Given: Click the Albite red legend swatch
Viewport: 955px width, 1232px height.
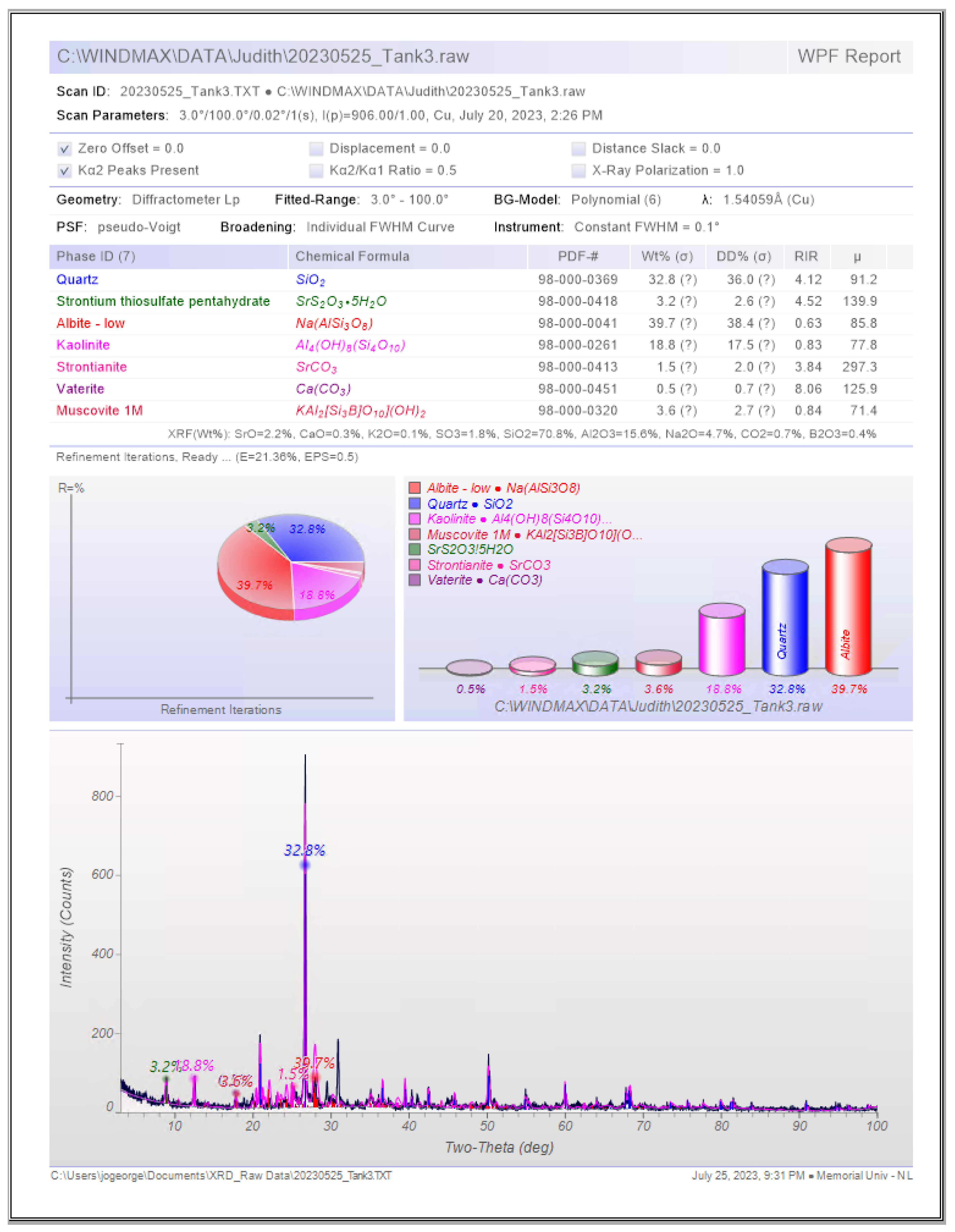Looking at the screenshot, I should [415, 488].
